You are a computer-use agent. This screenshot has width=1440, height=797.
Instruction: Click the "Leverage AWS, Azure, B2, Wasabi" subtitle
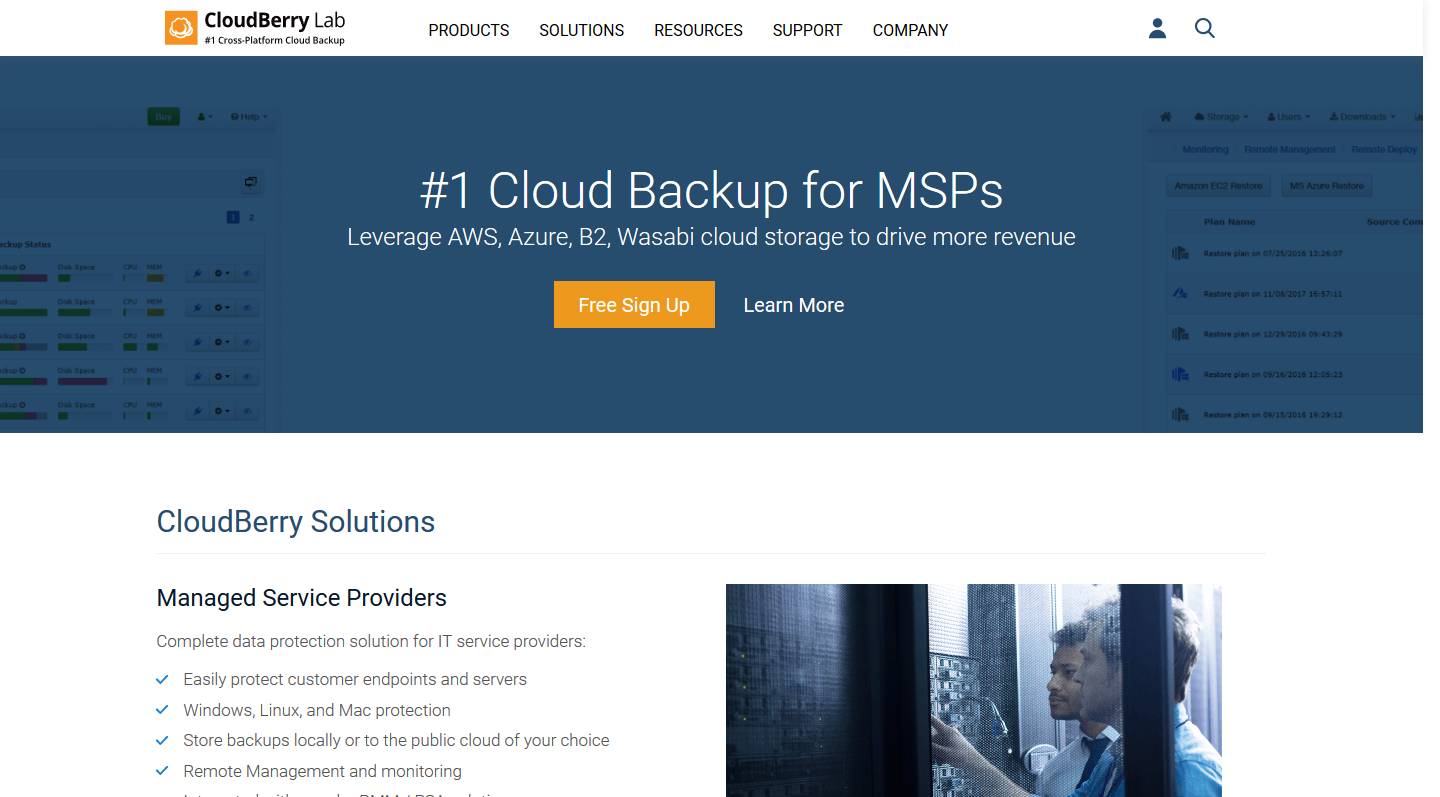click(x=711, y=237)
